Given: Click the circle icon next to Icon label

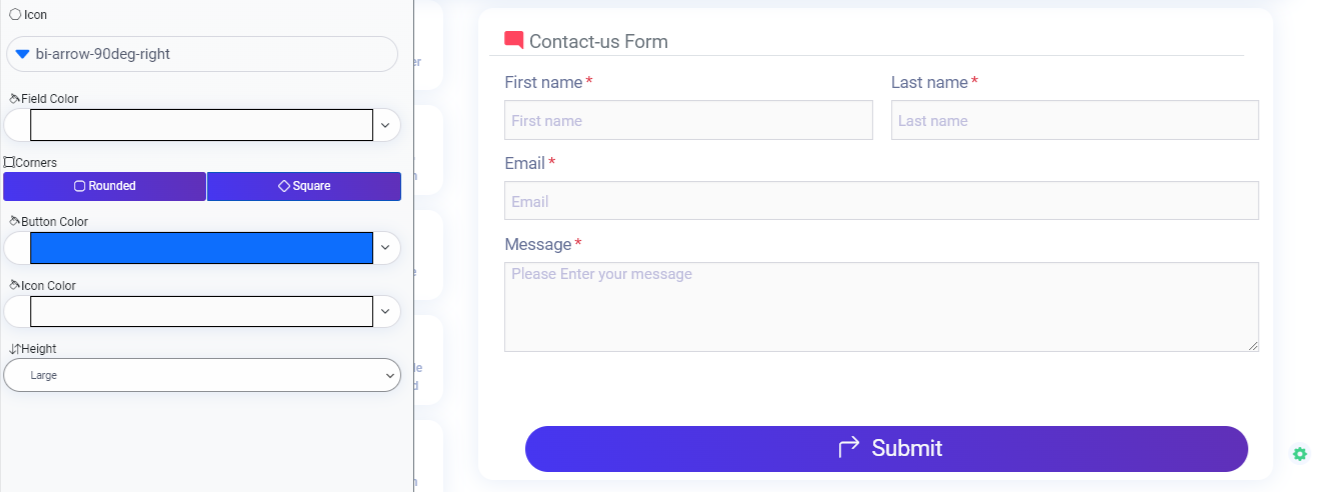Looking at the screenshot, I should pyautogui.click(x=15, y=15).
